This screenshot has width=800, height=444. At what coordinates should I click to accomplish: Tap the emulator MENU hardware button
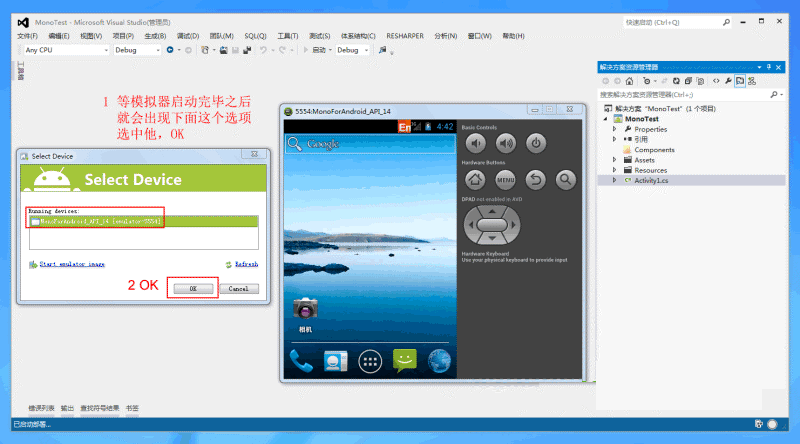506,180
